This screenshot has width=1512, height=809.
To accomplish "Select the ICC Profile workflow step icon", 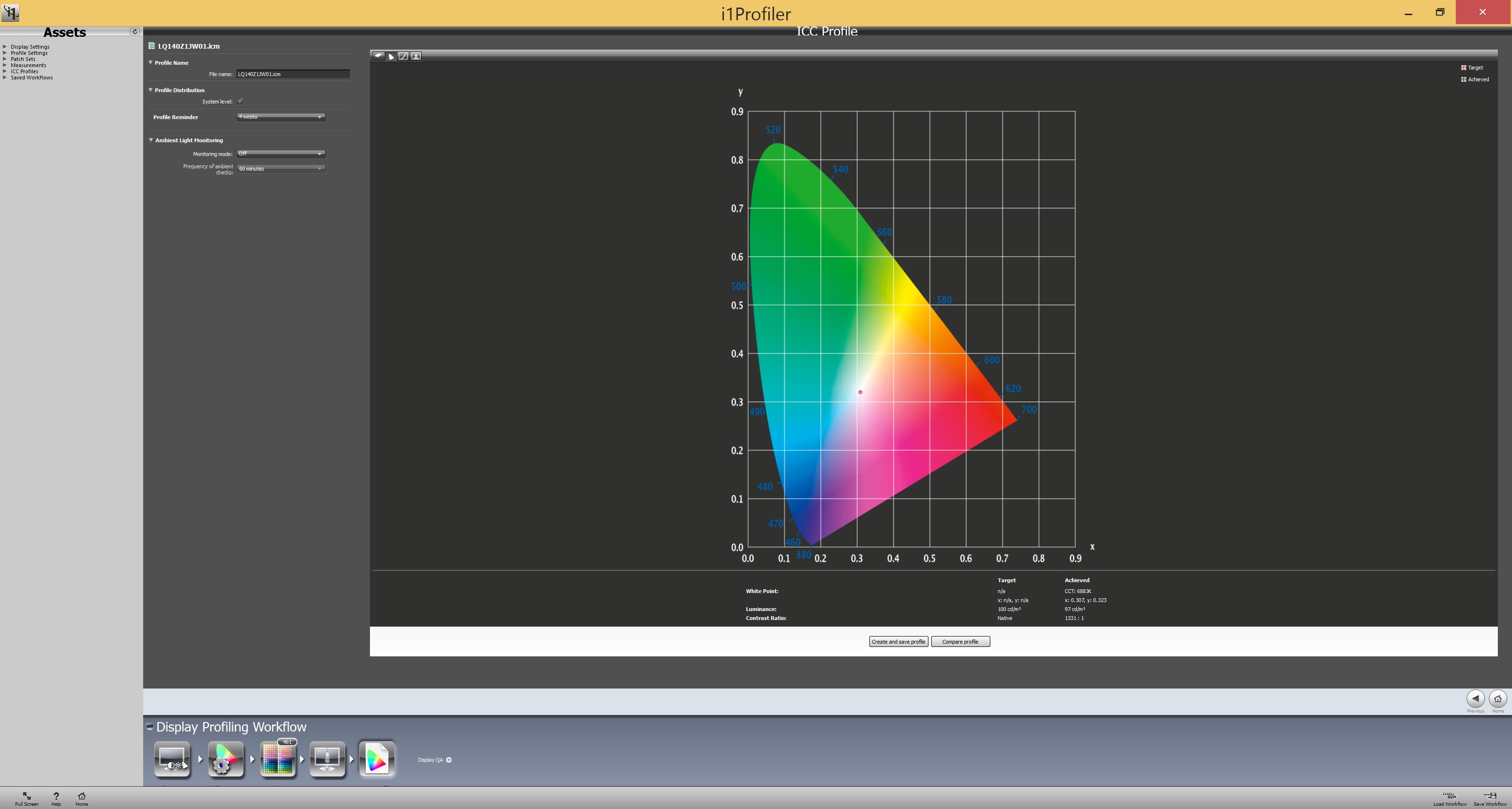I will (377, 758).
